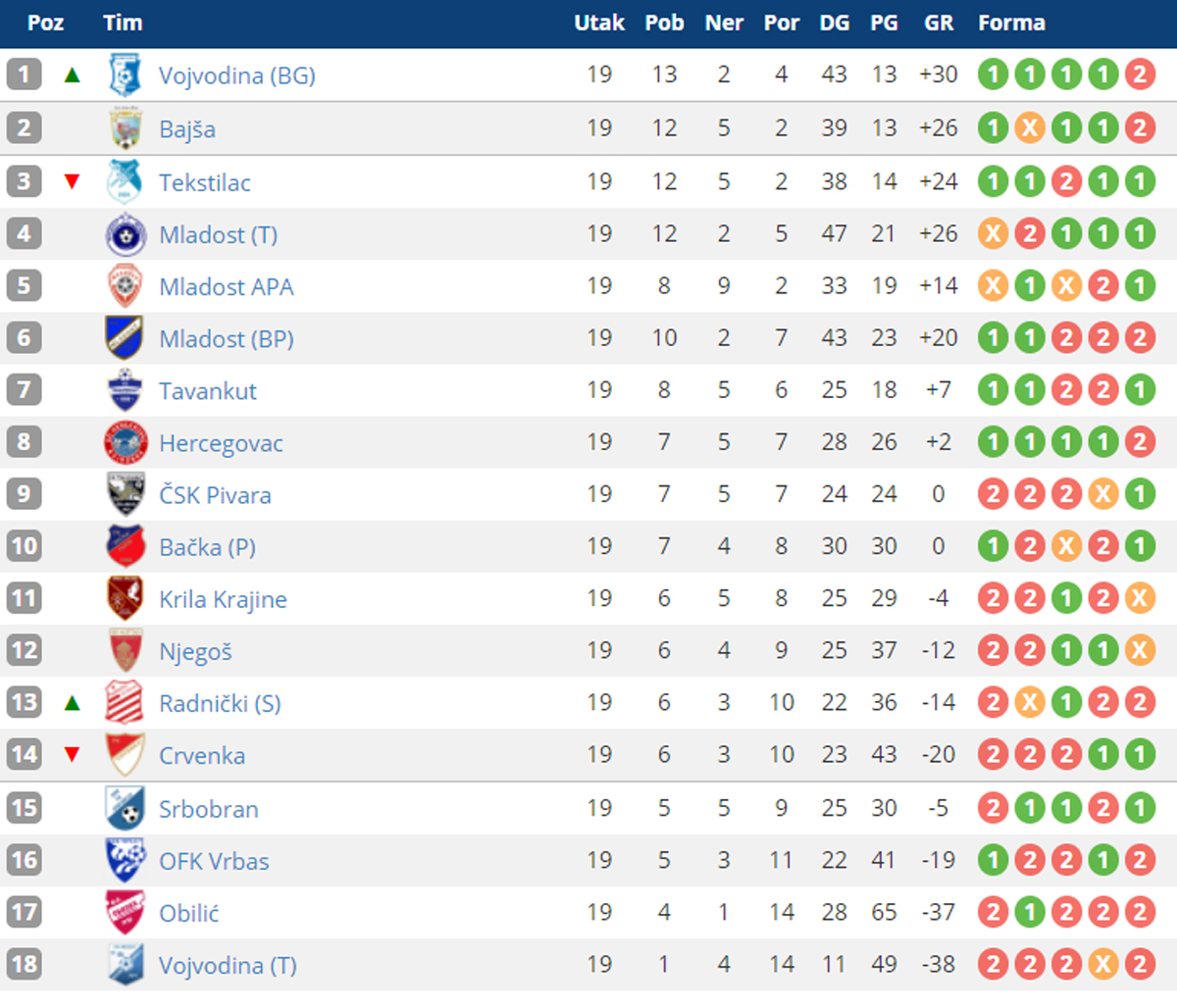
Task: Click the Forma column header
Action: click(x=1011, y=23)
